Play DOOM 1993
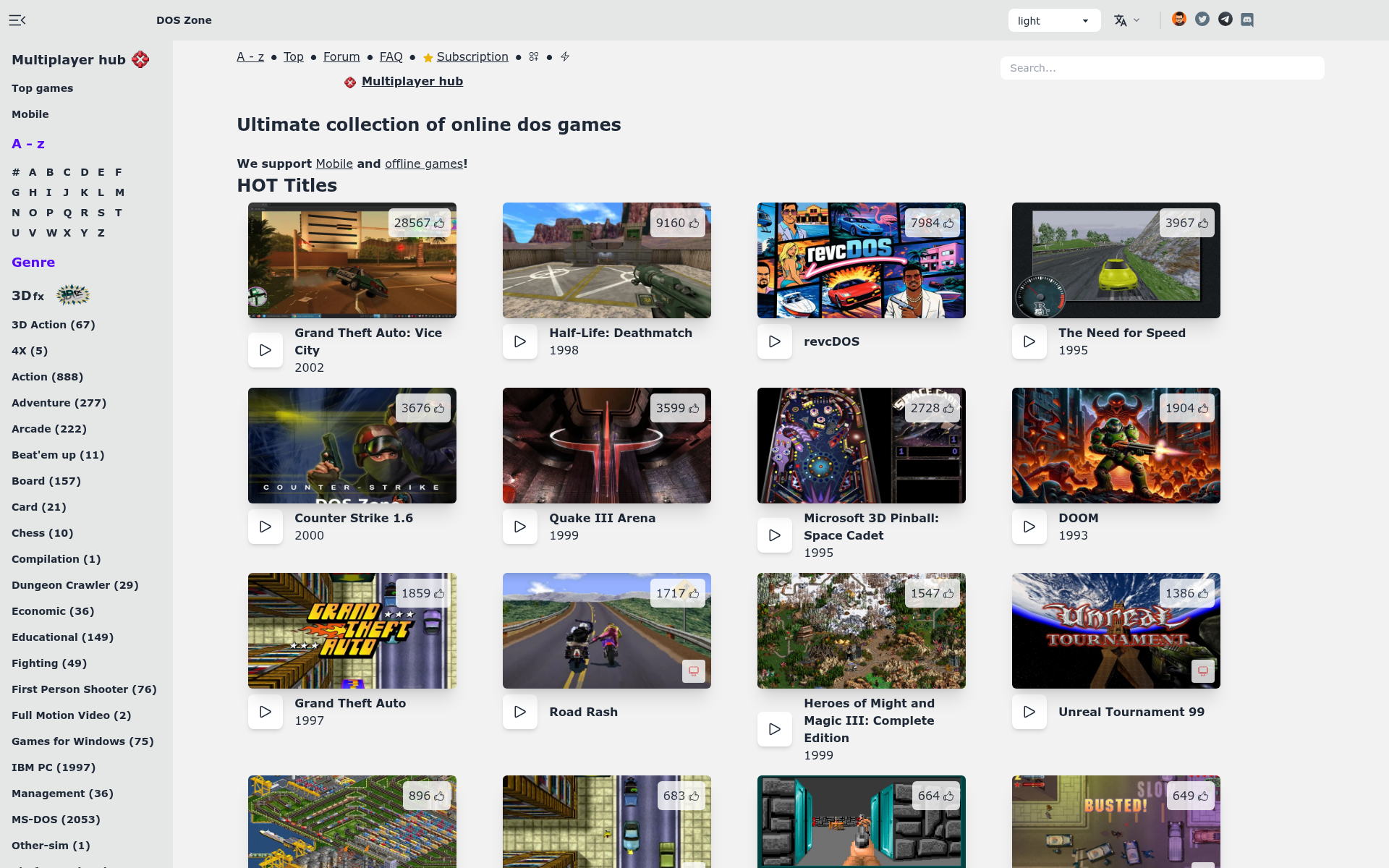The width and height of the screenshot is (1389, 868). (x=1029, y=527)
